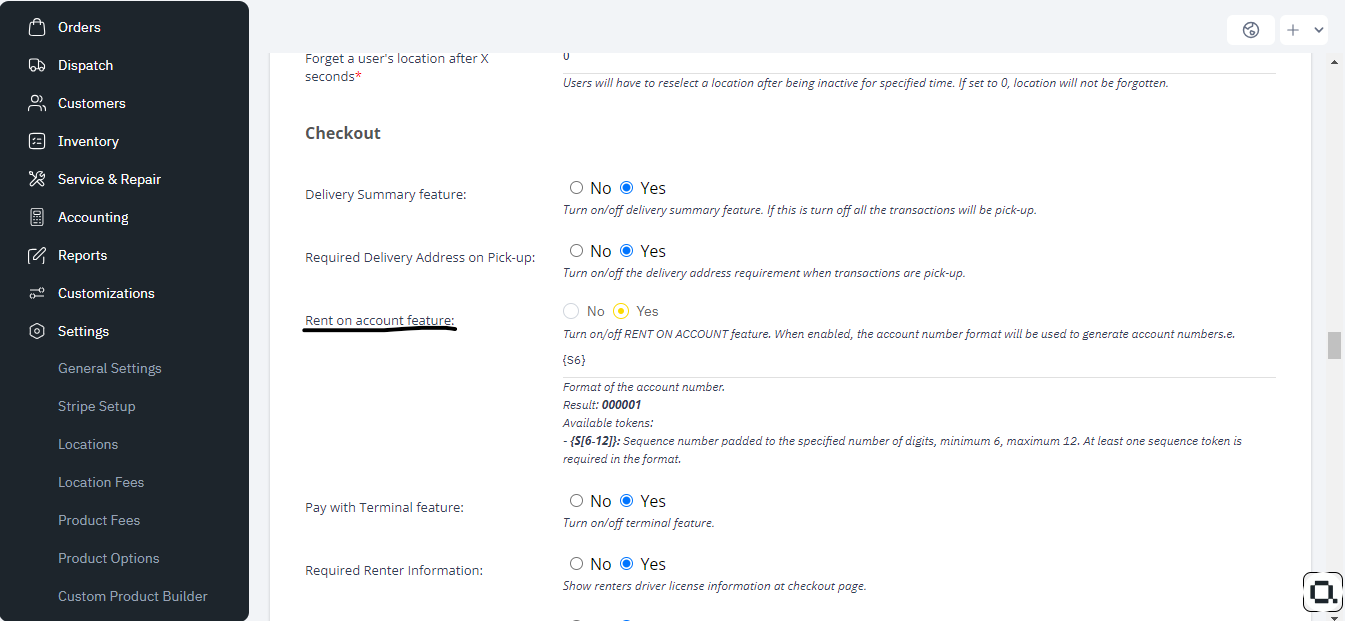Open Customers via the people icon
The image size is (1345, 621).
(x=36, y=103)
